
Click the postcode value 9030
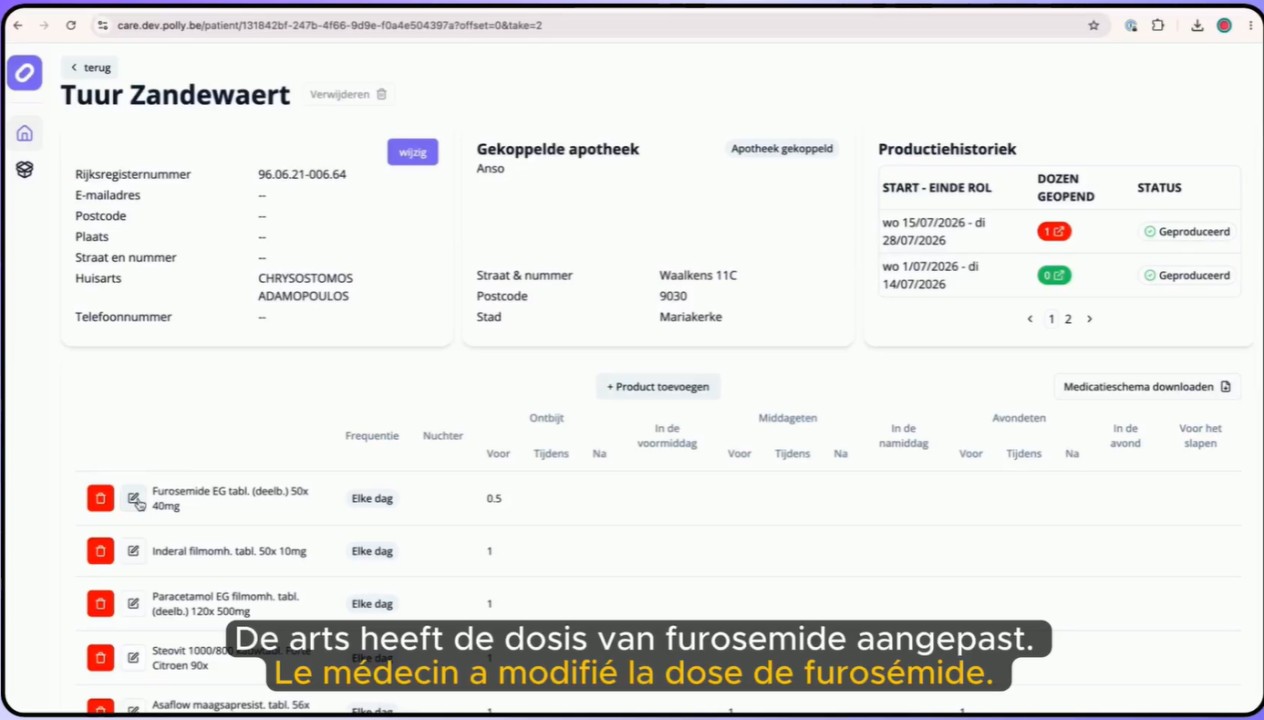(673, 296)
